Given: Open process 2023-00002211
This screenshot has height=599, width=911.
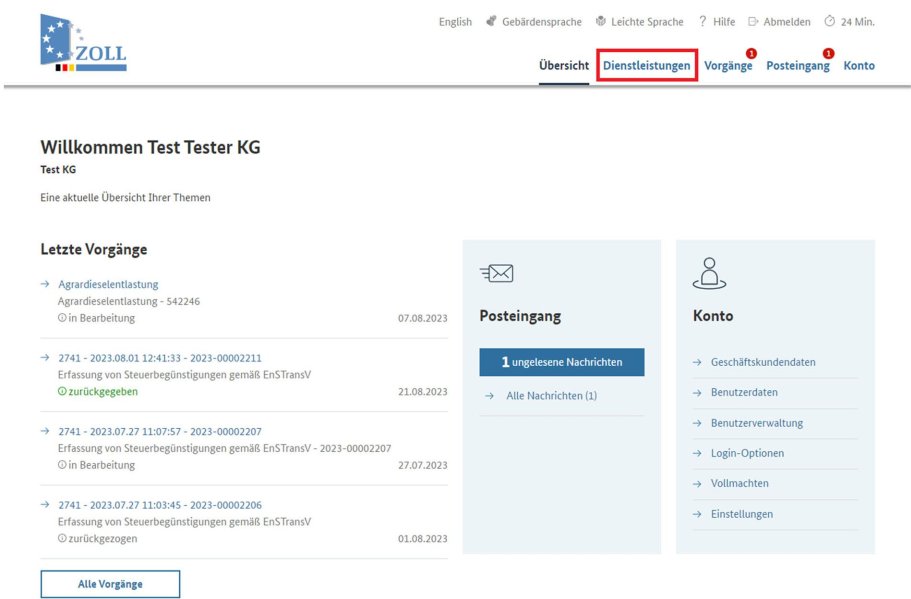Looking at the screenshot, I should click(x=159, y=358).
